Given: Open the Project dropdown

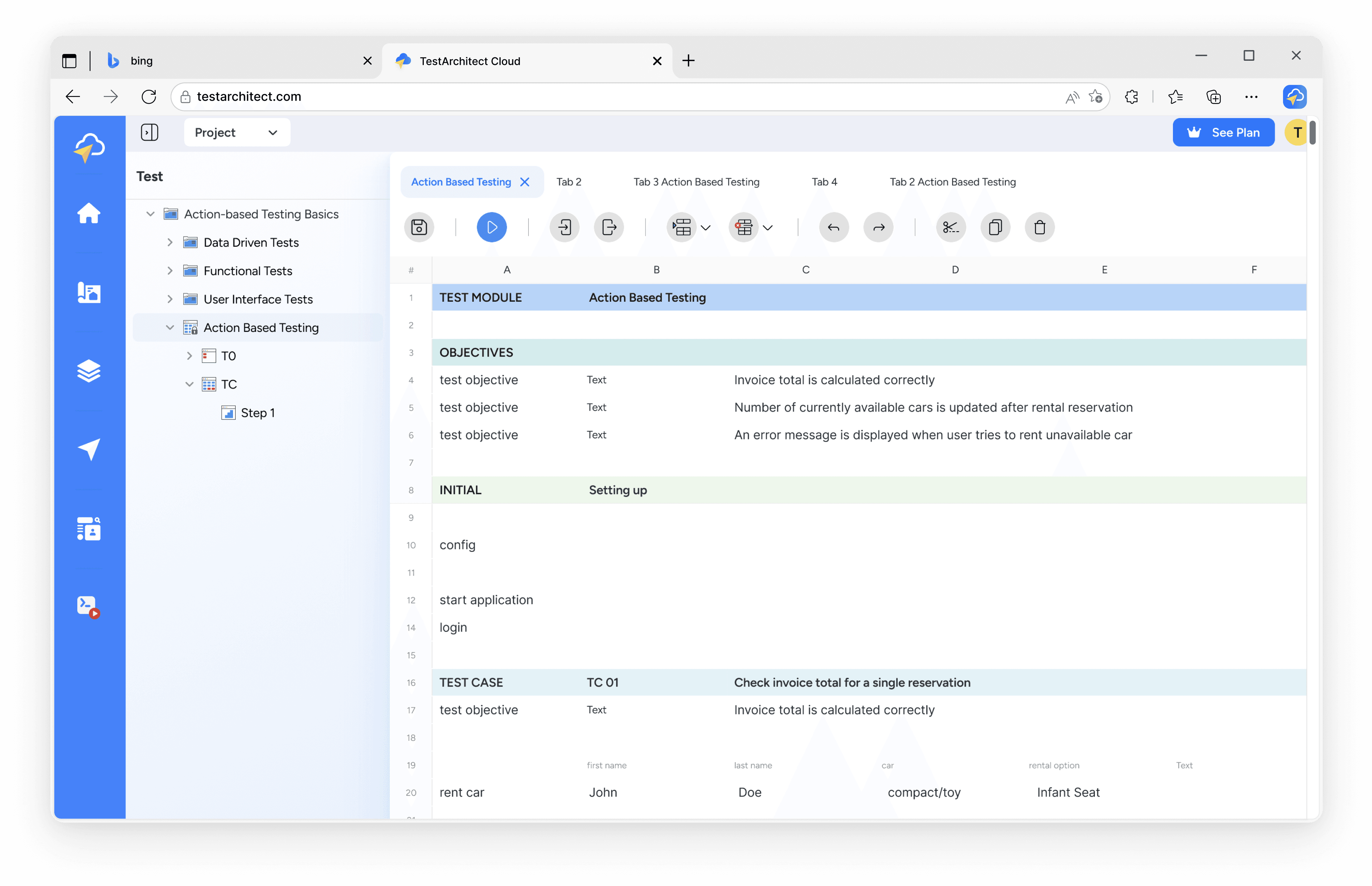Looking at the screenshot, I should [x=236, y=132].
